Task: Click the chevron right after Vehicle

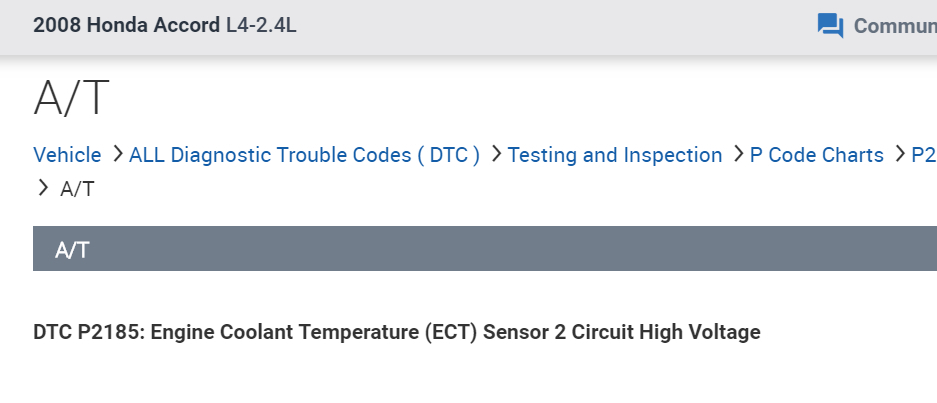Action: coord(117,154)
